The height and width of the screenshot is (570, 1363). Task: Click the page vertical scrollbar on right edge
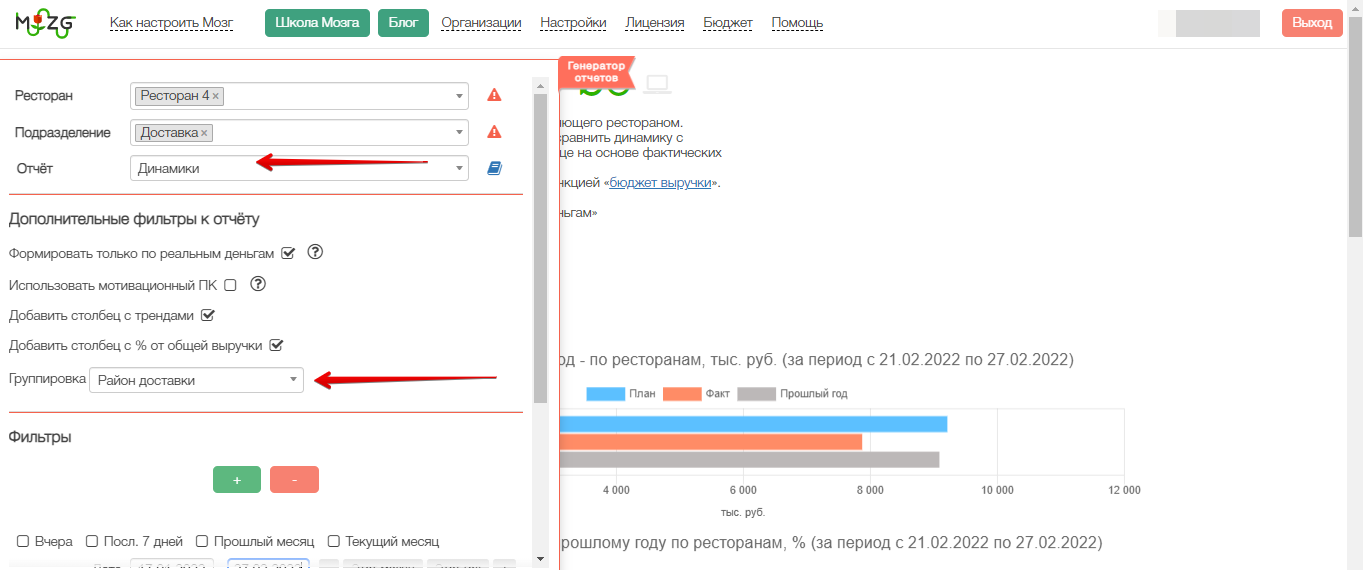[x=1355, y=125]
